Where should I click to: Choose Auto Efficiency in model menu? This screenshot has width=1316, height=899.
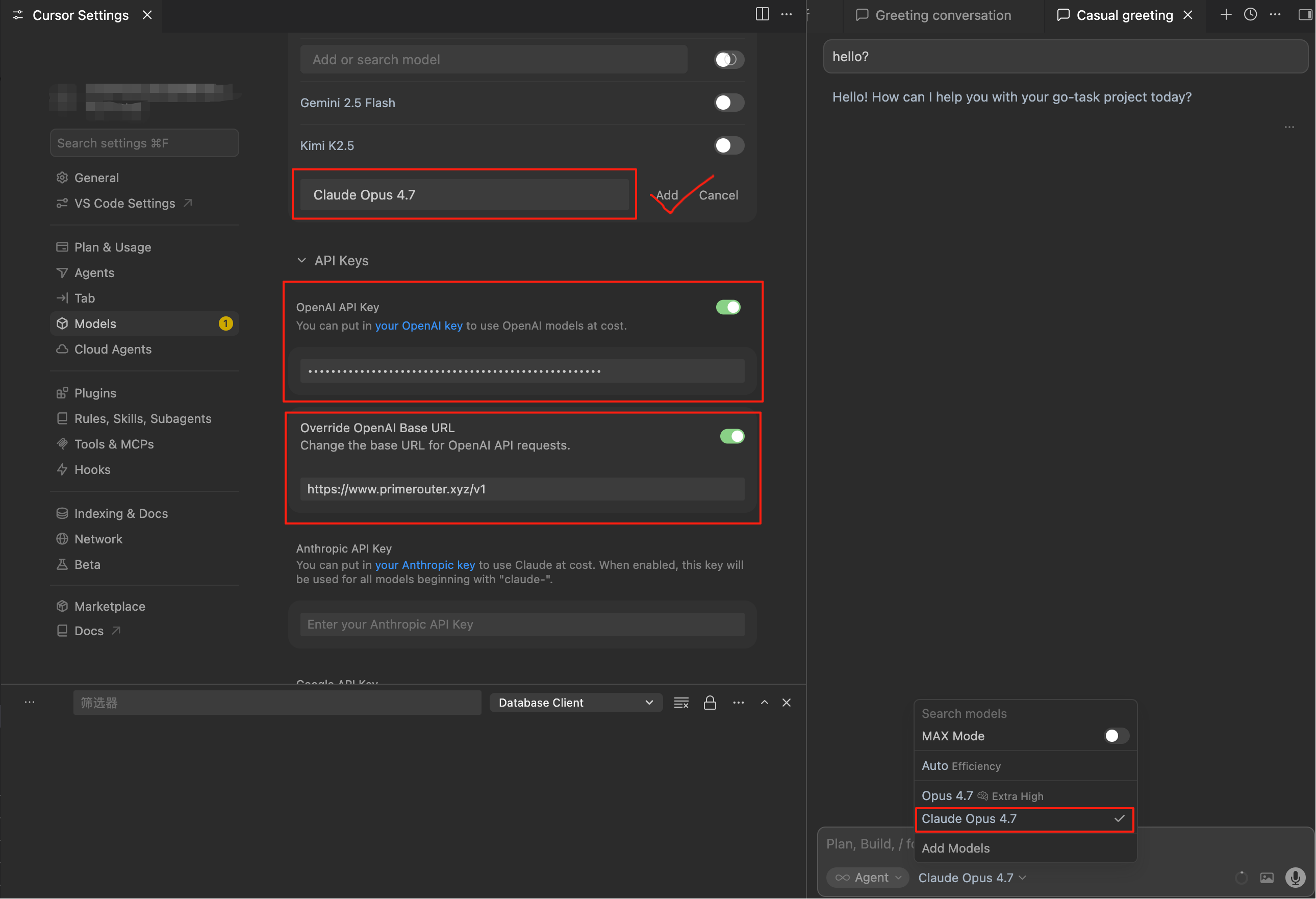pyautogui.click(x=1025, y=766)
